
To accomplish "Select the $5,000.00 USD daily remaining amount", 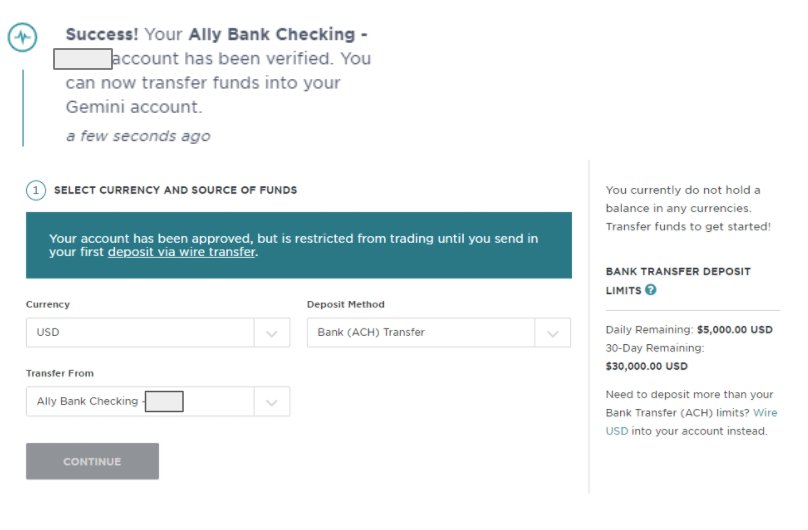I will (x=734, y=330).
